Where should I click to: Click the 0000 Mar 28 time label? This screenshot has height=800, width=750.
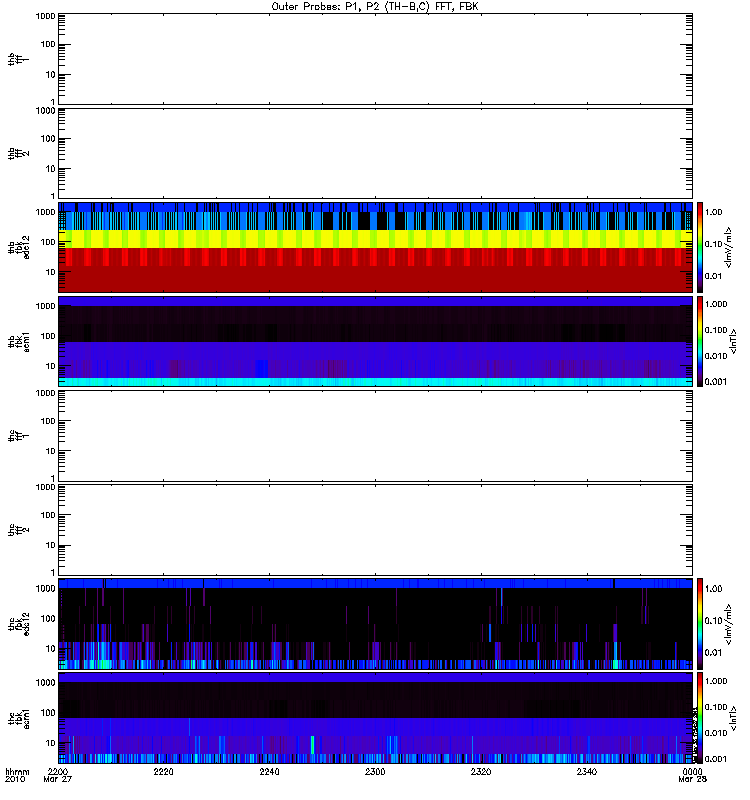(x=692, y=775)
